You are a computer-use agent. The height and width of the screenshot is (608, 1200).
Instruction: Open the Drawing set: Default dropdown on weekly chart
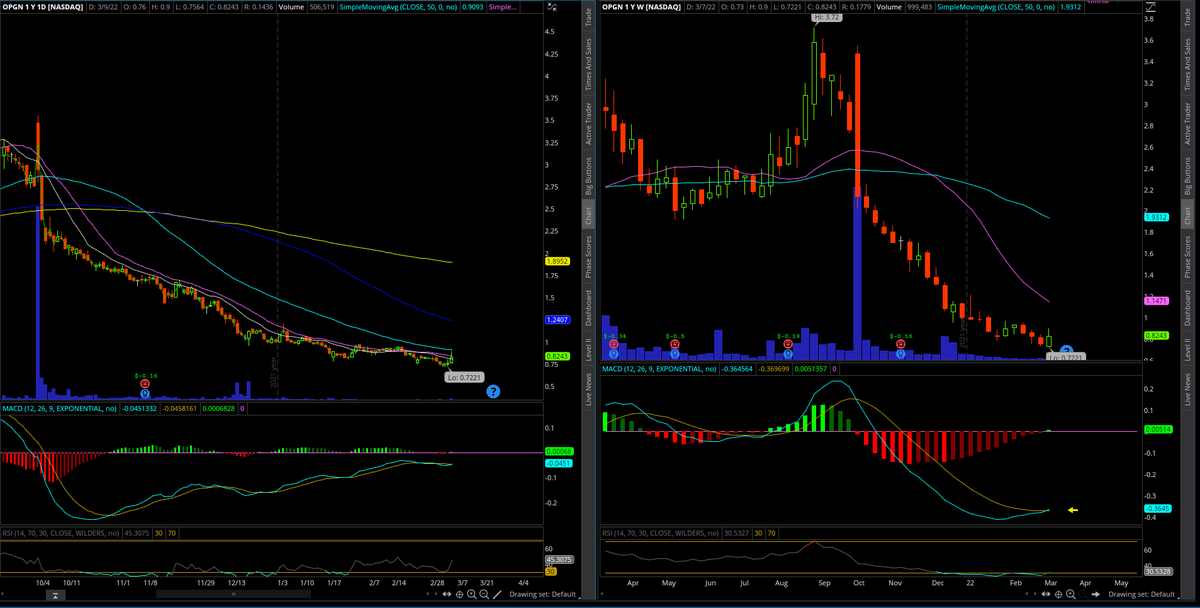tap(1142, 595)
